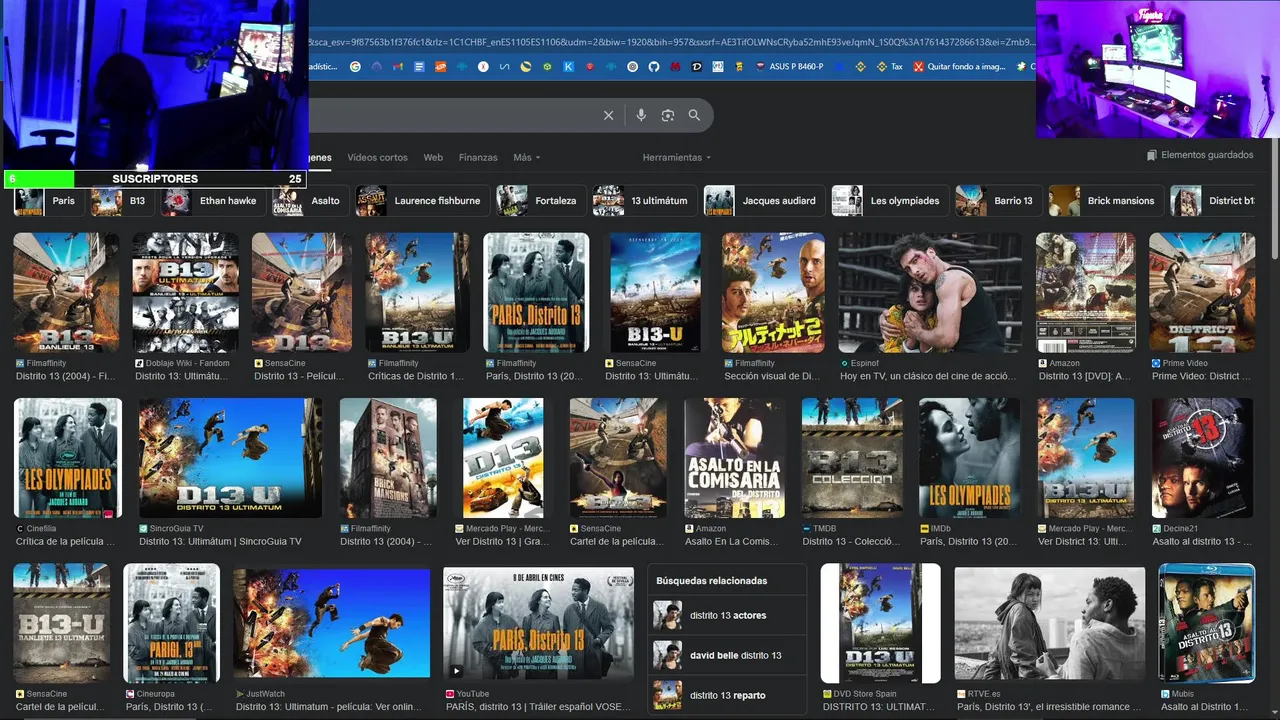Open the Les Olympiades Cinefilia poster thumbnail
This screenshot has height=720, width=1280.
tap(67, 458)
